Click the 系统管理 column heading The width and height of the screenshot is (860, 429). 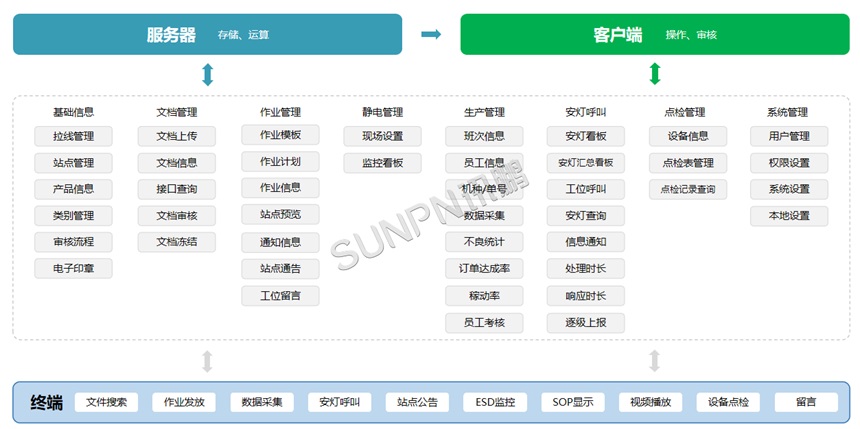(788, 112)
